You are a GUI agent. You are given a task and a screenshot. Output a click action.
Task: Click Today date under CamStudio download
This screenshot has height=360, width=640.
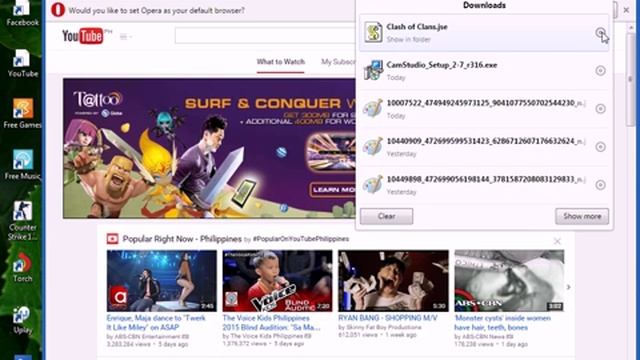396,78
